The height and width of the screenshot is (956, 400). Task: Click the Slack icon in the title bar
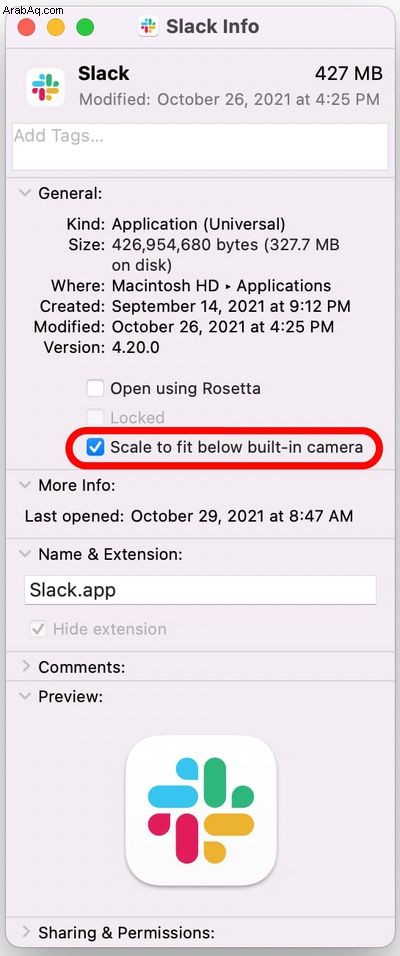click(148, 27)
